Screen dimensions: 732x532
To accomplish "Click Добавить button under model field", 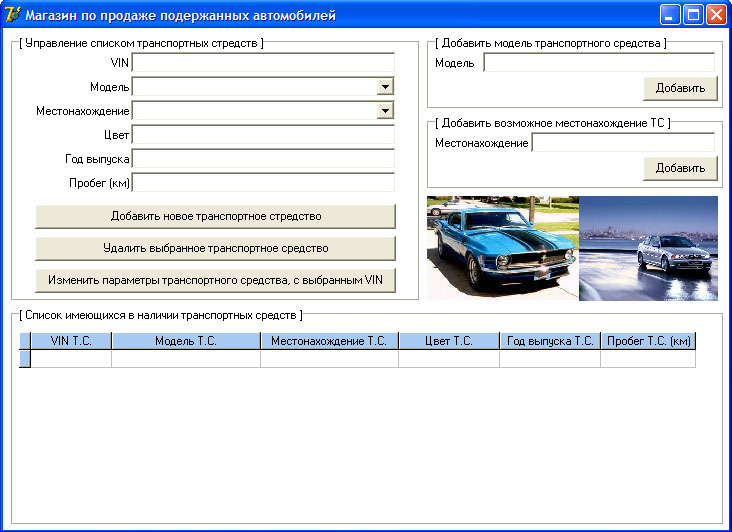I will pyautogui.click(x=680, y=88).
